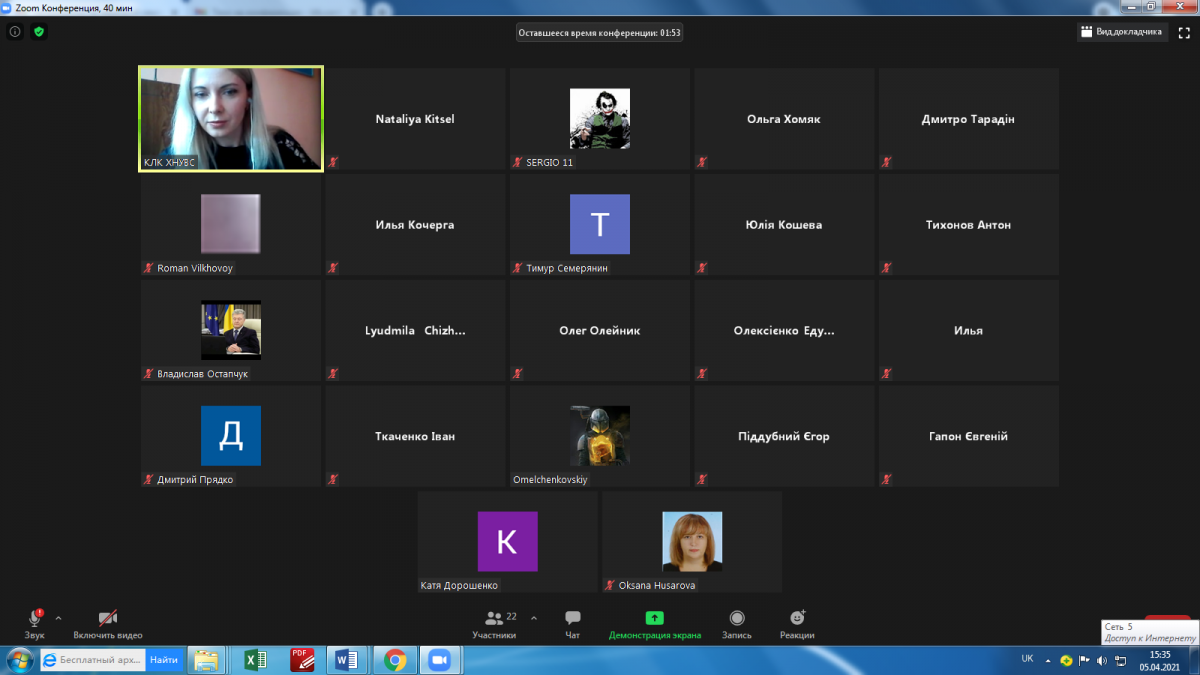Image resolution: width=1200 pixels, height=675 pixels.
Task: Open the Реакции menu
Action: (x=797, y=624)
